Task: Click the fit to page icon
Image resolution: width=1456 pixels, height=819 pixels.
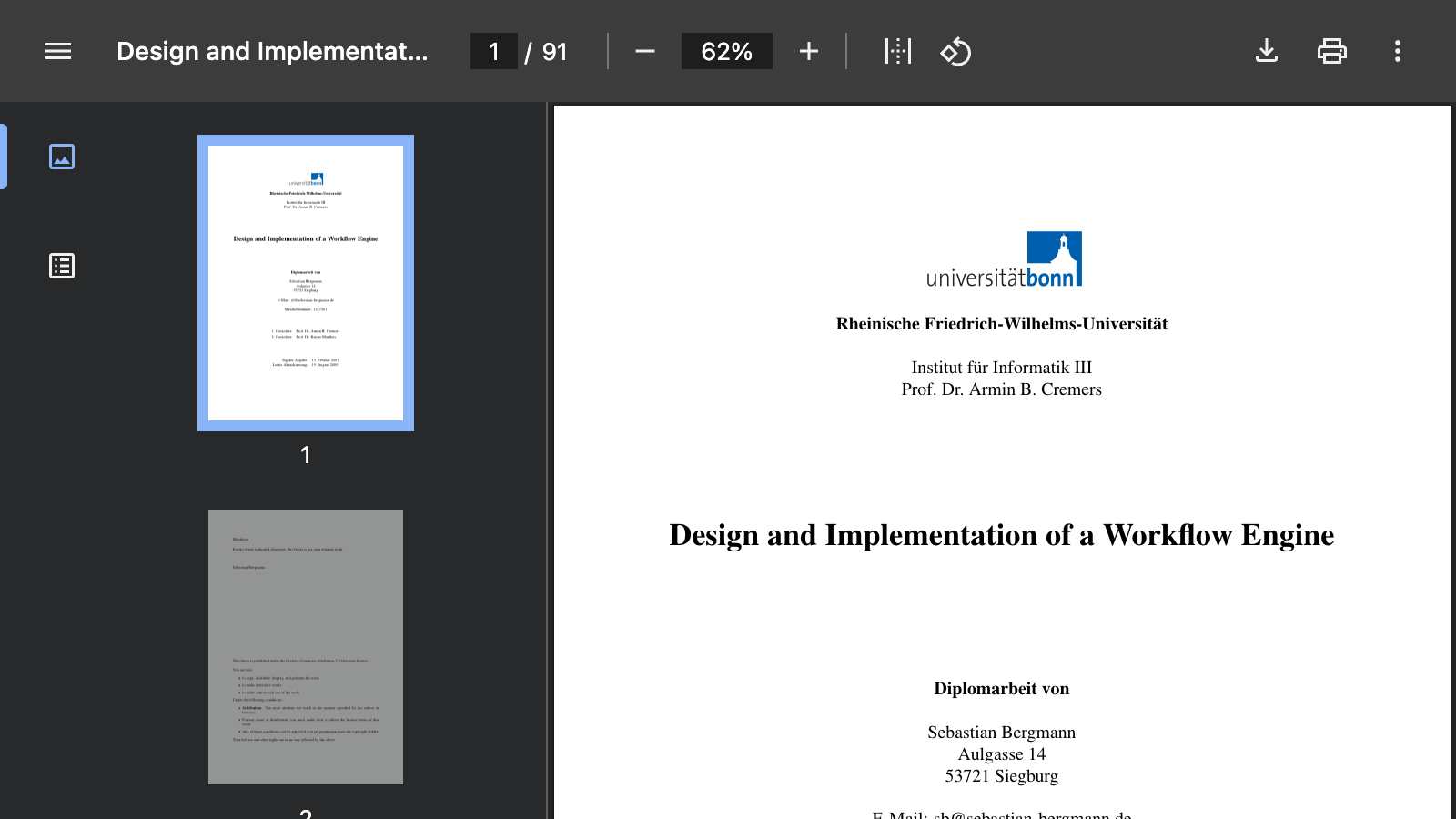Action: [x=897, y=51]
